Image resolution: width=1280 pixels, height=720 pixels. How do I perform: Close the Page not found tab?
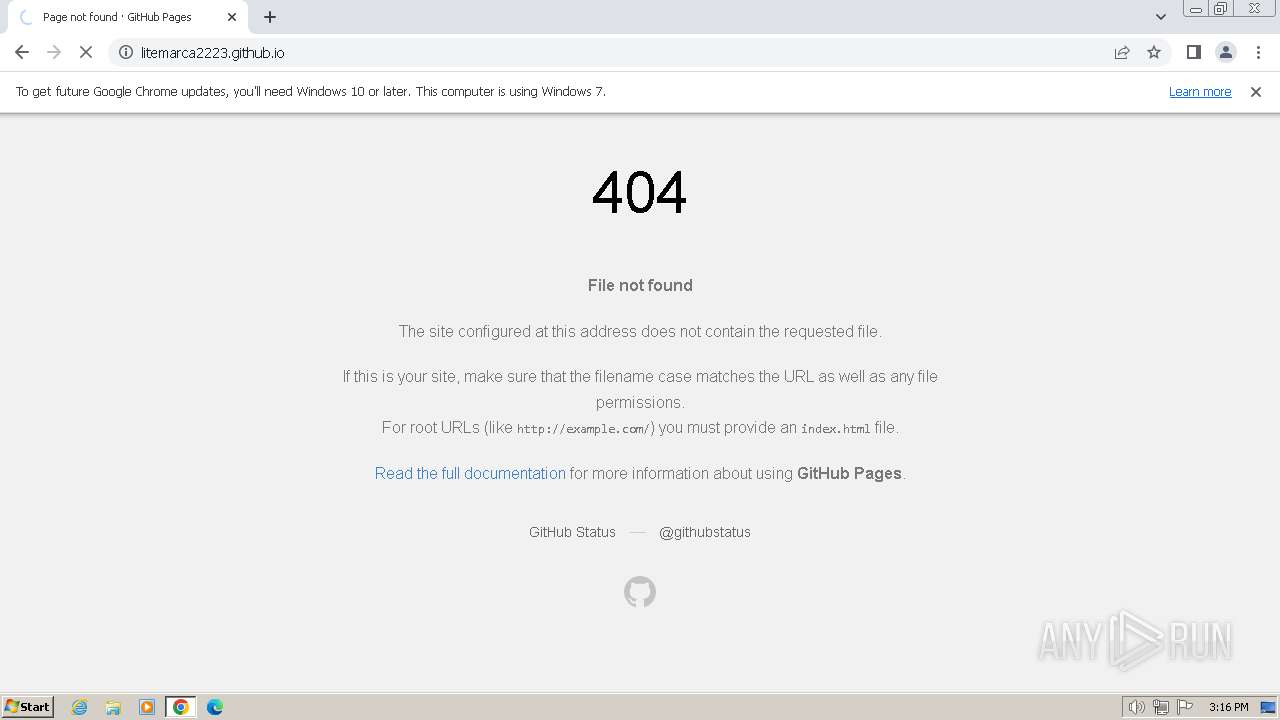(x=232, y=17)
